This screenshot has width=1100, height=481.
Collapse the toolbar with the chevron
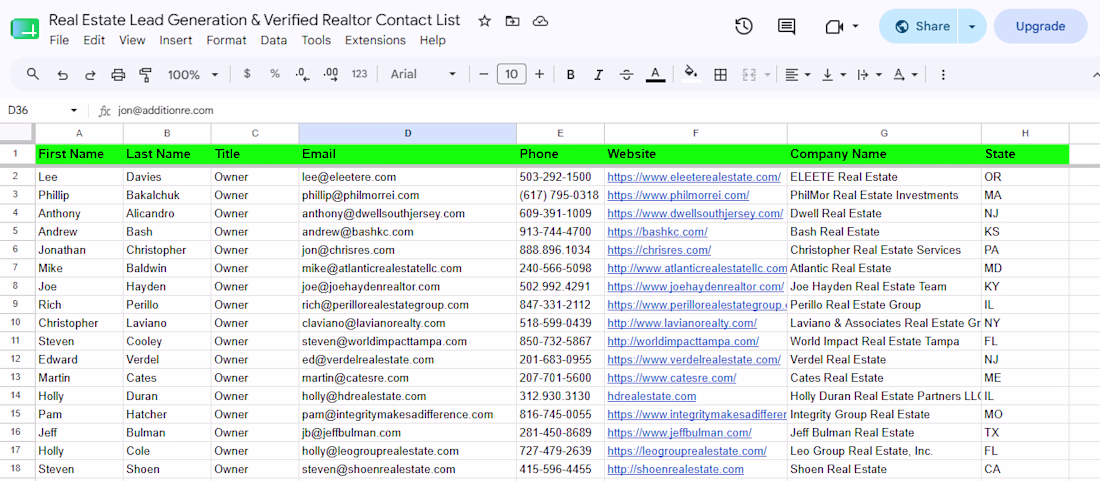(1096, 74)
